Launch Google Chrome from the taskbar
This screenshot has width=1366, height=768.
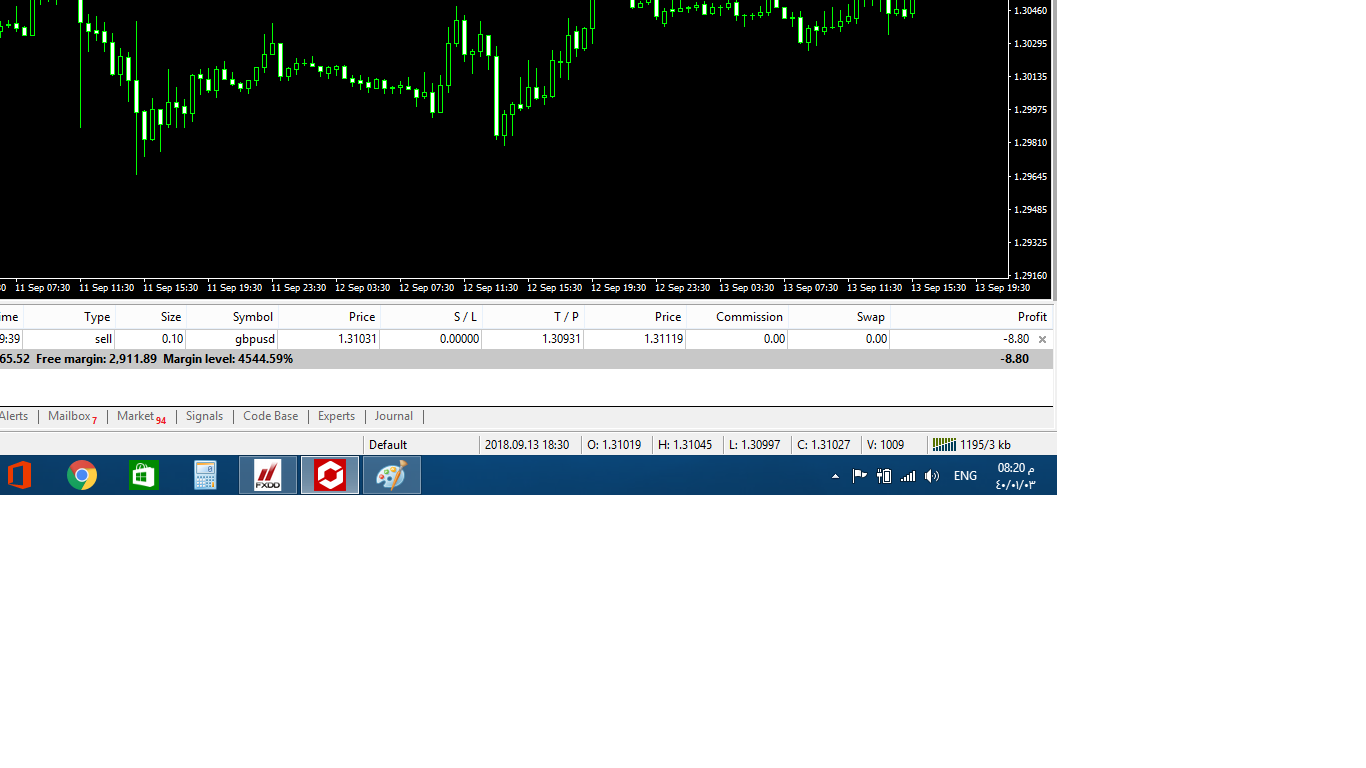[x=82, y=475]
